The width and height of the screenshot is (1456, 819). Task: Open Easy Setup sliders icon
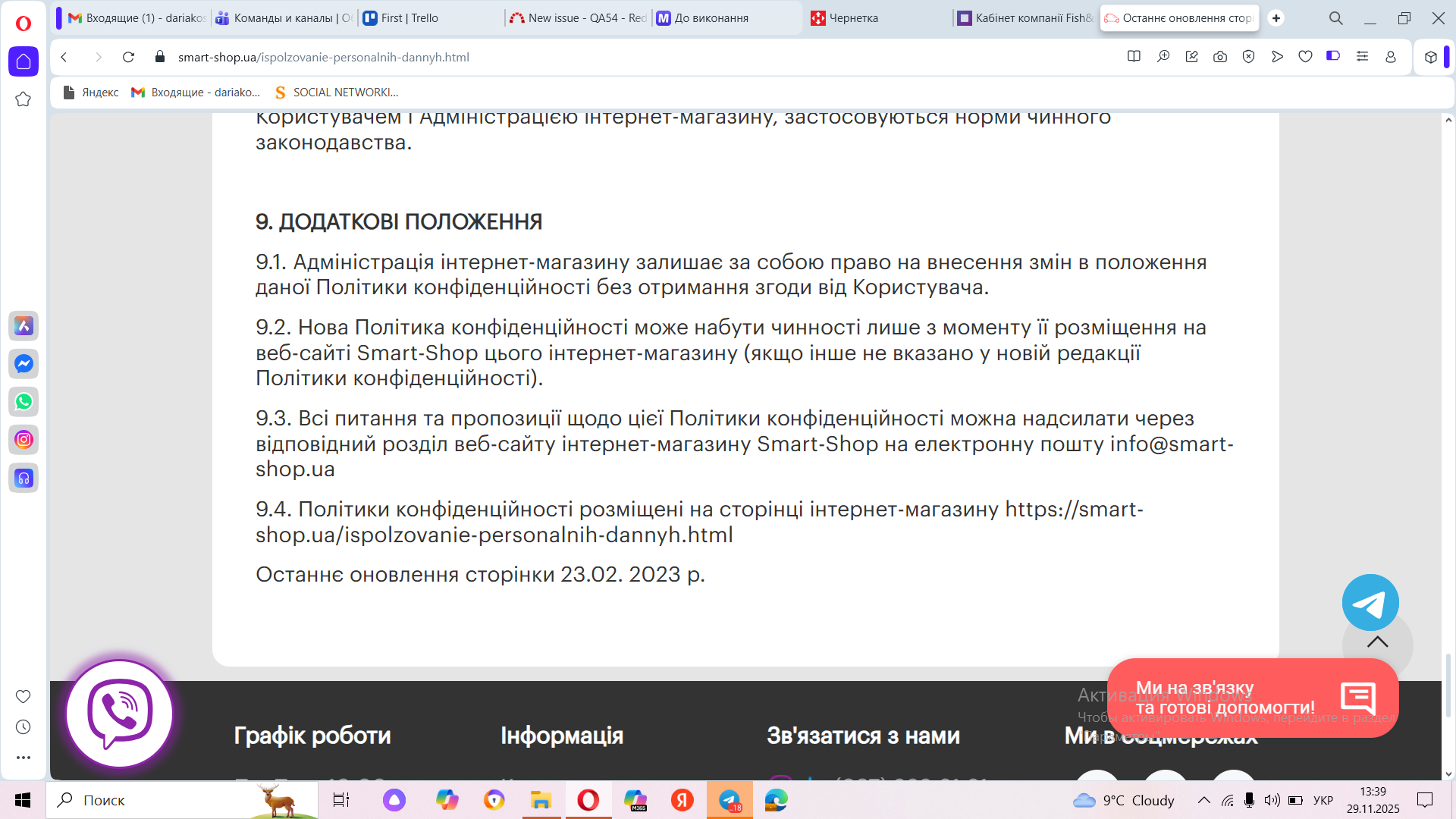tap(1362, 57)
